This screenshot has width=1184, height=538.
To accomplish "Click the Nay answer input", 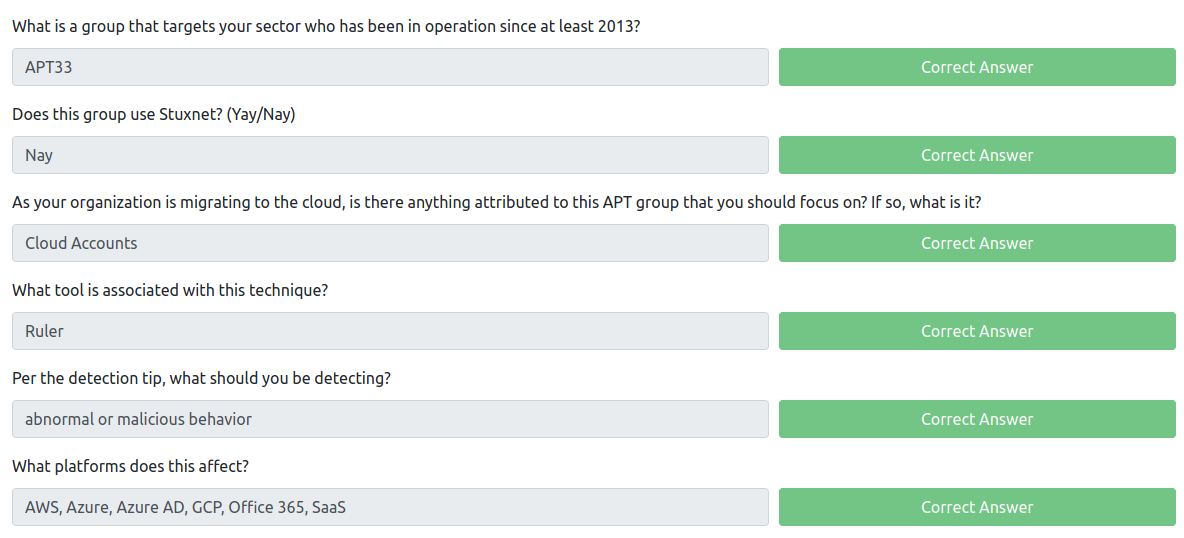I will tap(390, 155).
